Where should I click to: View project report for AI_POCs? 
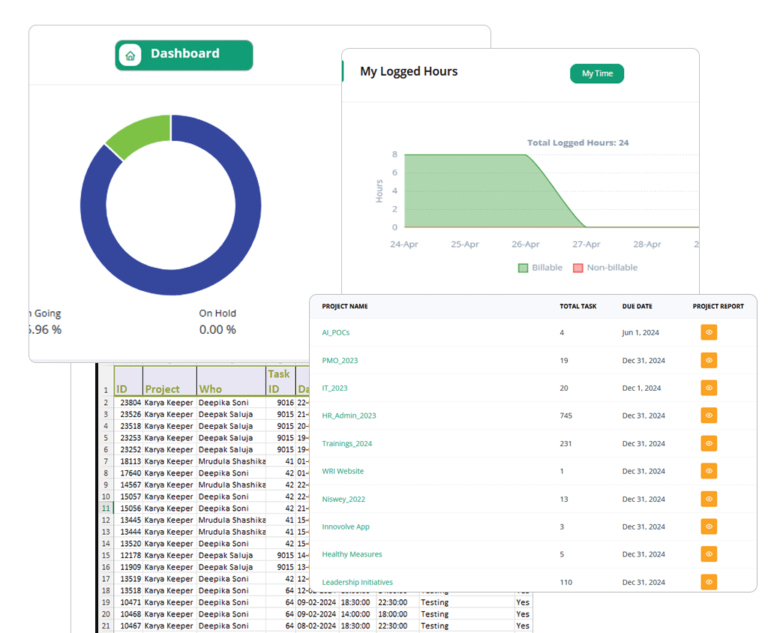click(x=708, y=332)
